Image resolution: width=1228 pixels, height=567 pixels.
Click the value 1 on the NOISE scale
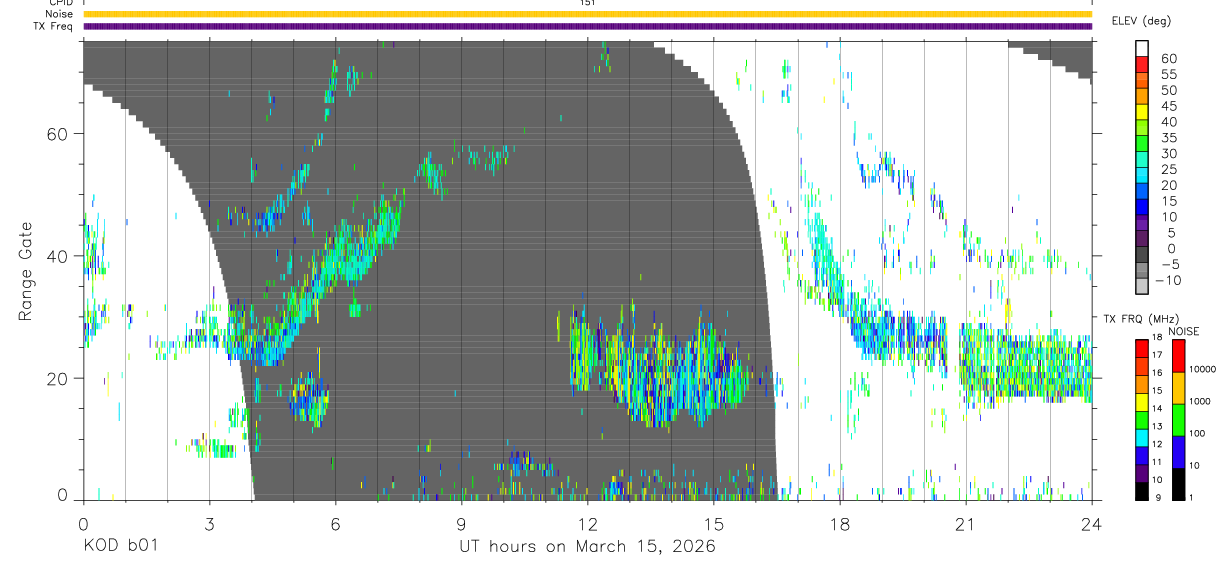pyautogui.click(x=1193, y=497)
